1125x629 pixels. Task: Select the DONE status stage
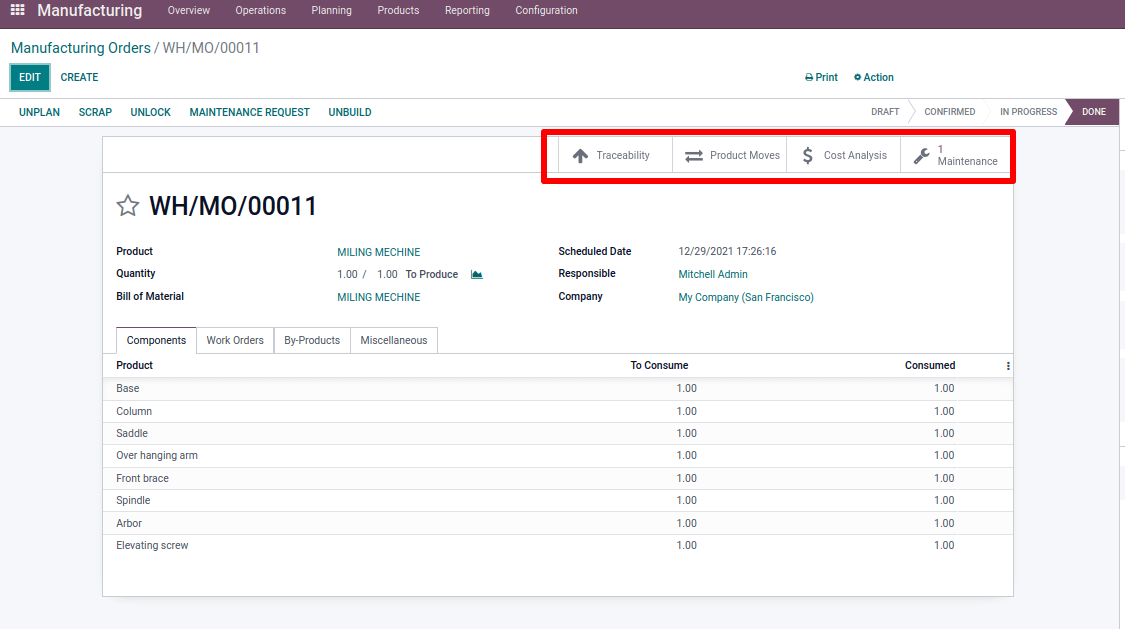coord(1093,112)
